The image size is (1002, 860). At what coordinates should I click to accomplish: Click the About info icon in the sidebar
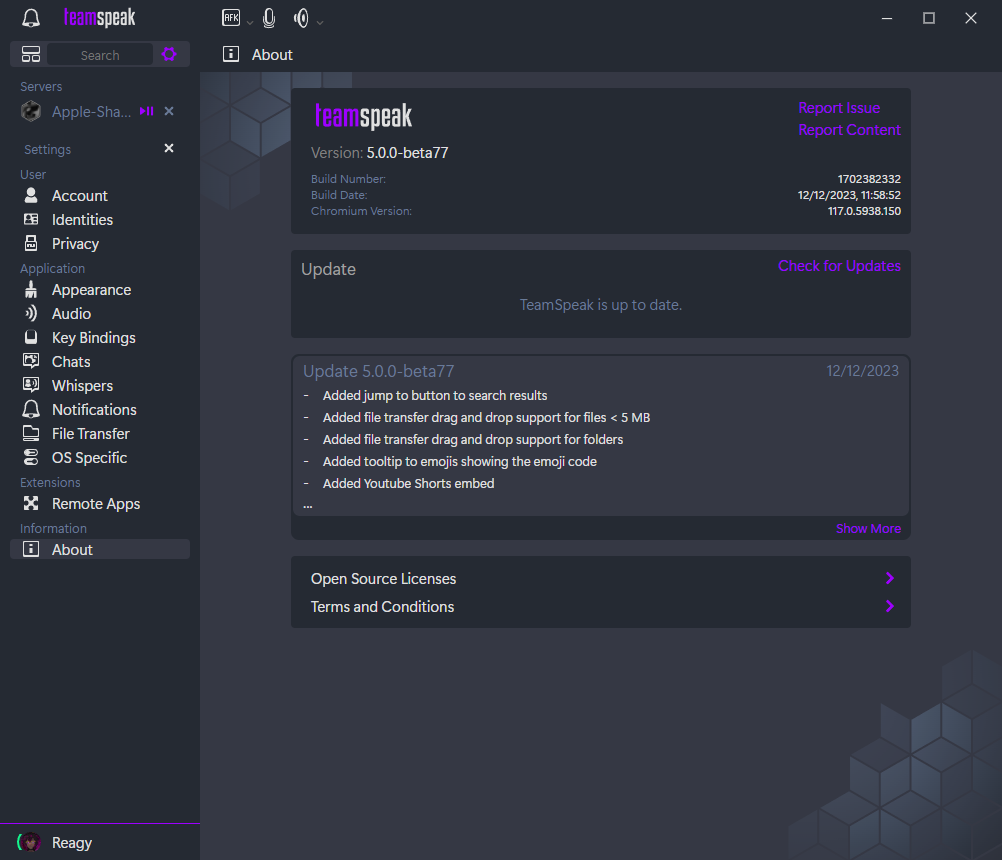pyautogui.click(x=31, y=549)
